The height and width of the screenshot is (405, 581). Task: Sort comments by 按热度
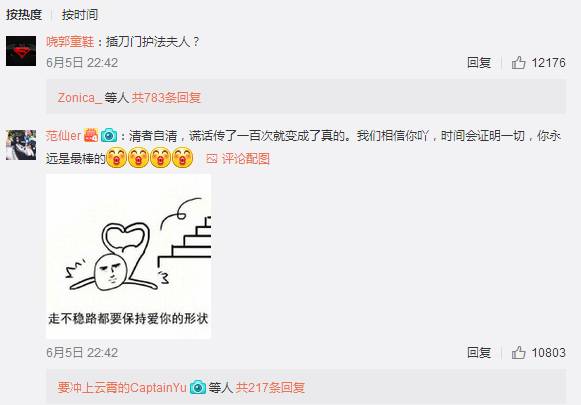[x=24, y=15]
